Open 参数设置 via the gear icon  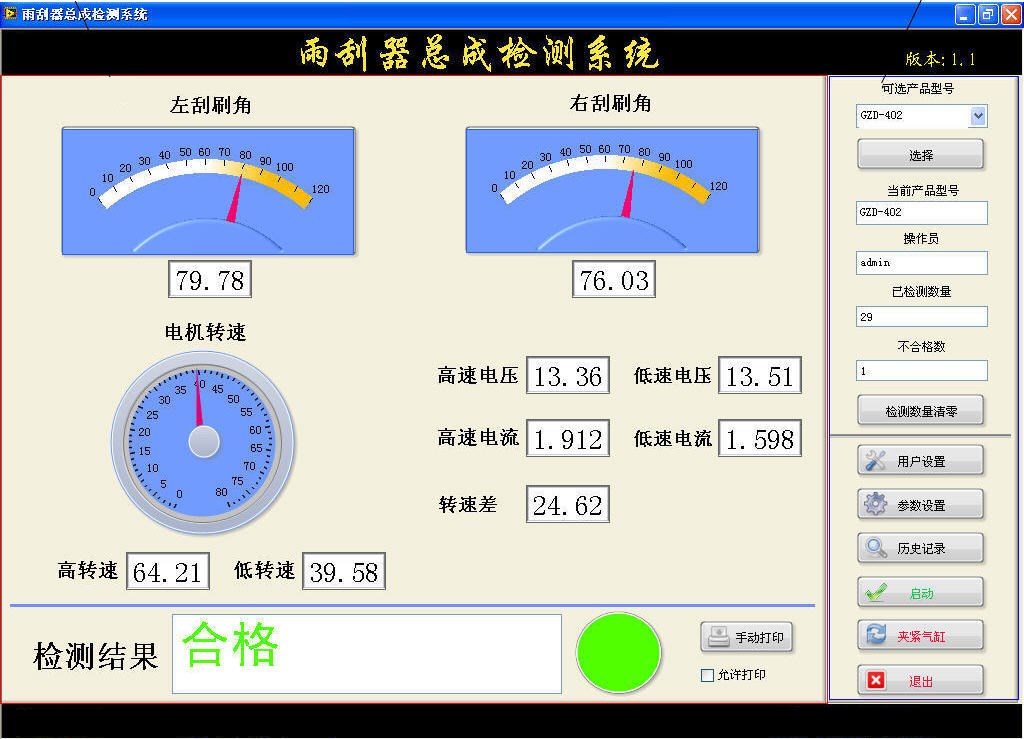tap(876, 505)
